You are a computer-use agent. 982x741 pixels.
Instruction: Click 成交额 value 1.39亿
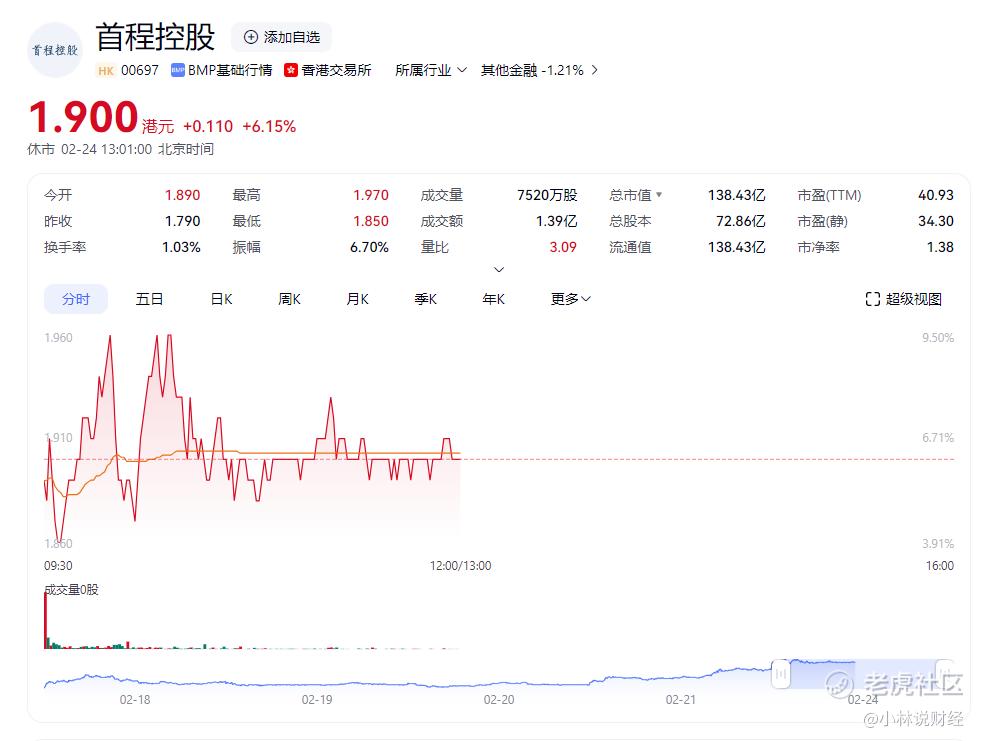556,221
